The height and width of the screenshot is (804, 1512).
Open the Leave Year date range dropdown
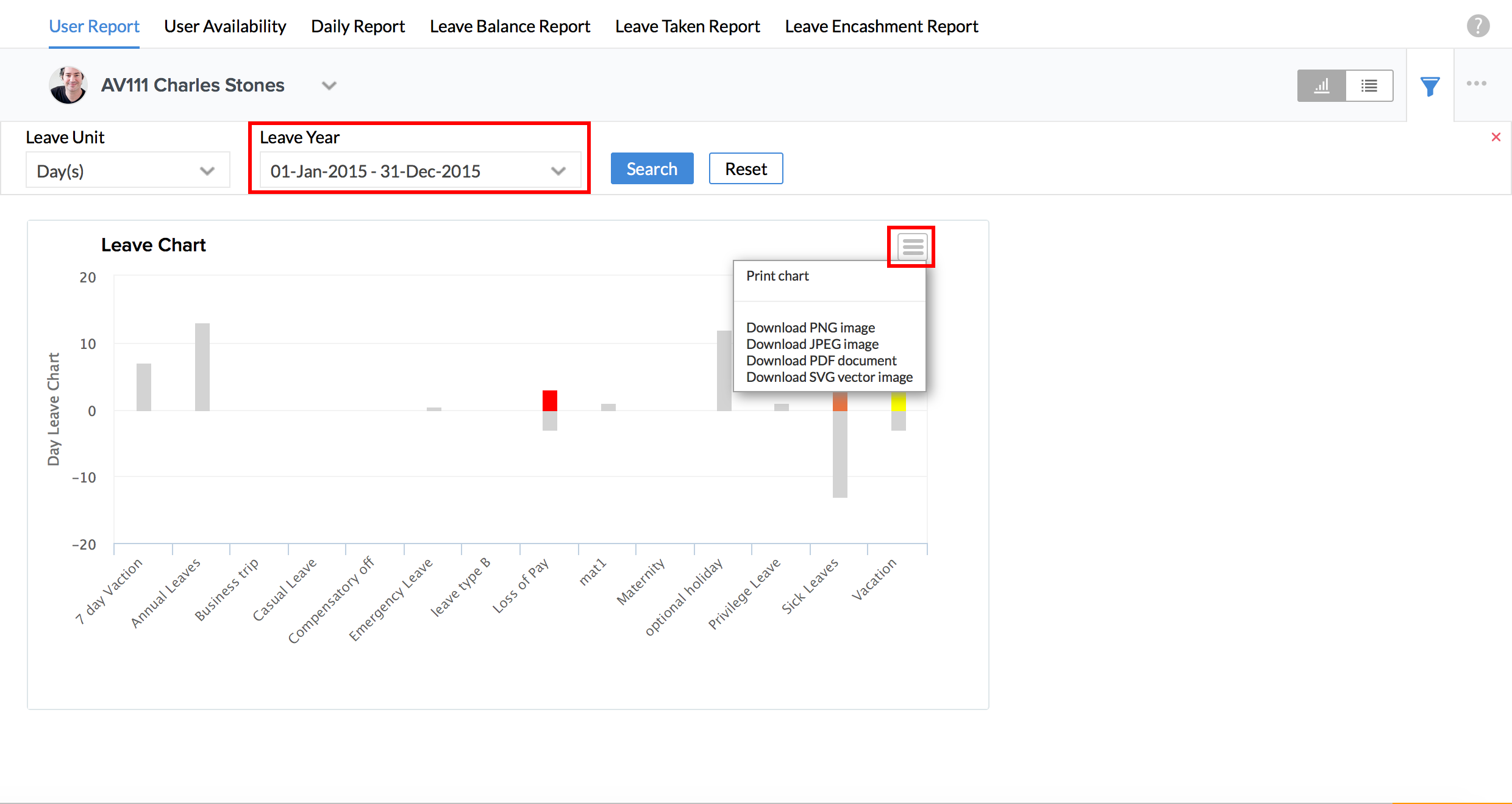pyautogui.click(x=419, y=171)
